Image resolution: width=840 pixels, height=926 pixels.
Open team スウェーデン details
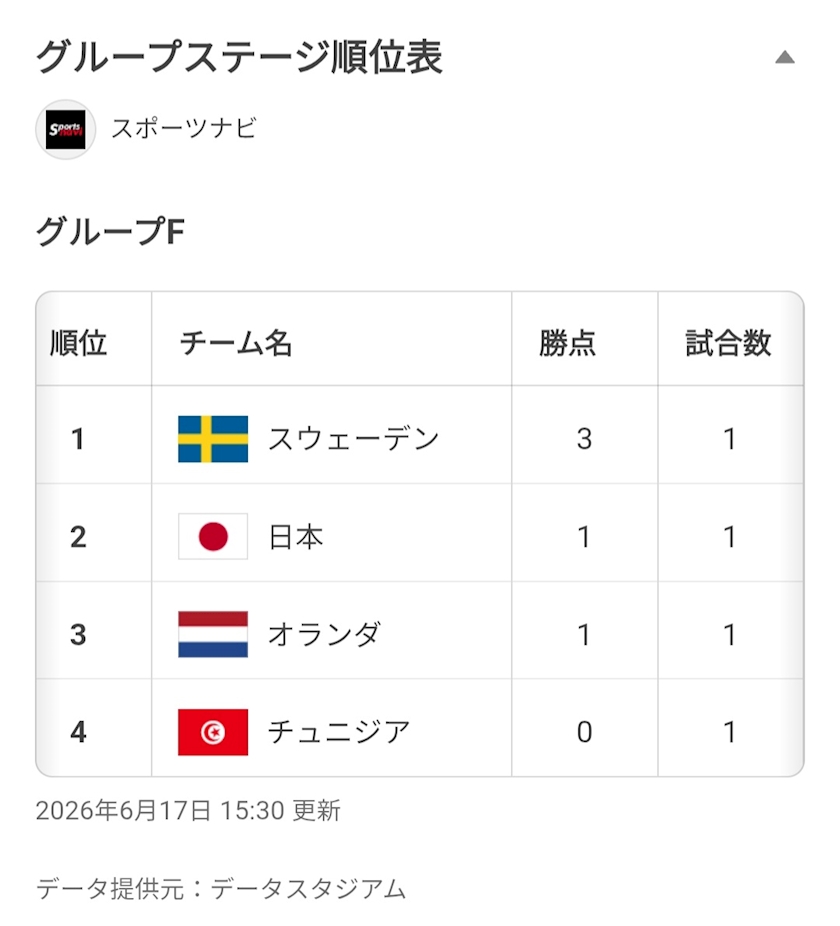tap(353, 439)
